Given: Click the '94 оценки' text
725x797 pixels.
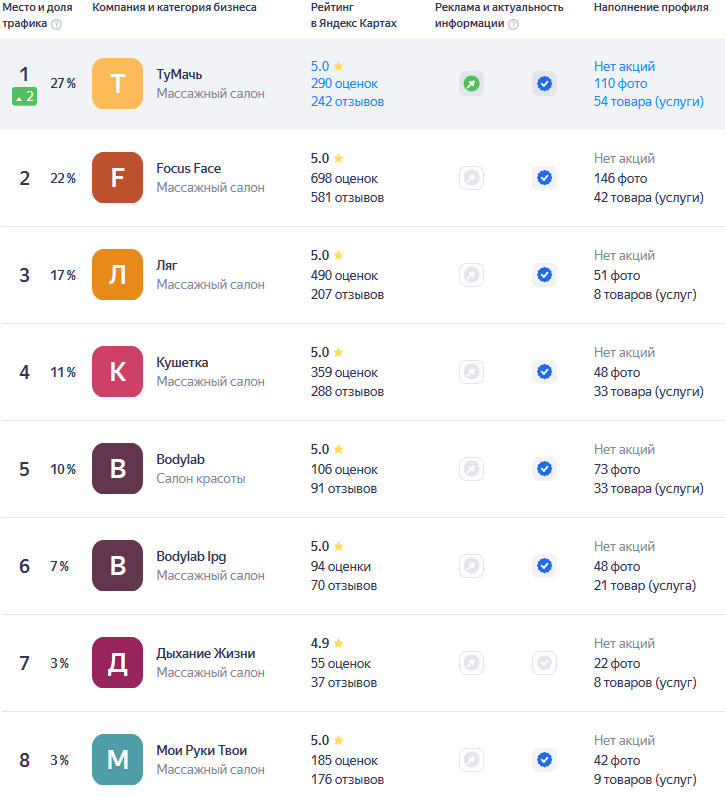Looking at the screenshot, I should click(x=341, y=566).
